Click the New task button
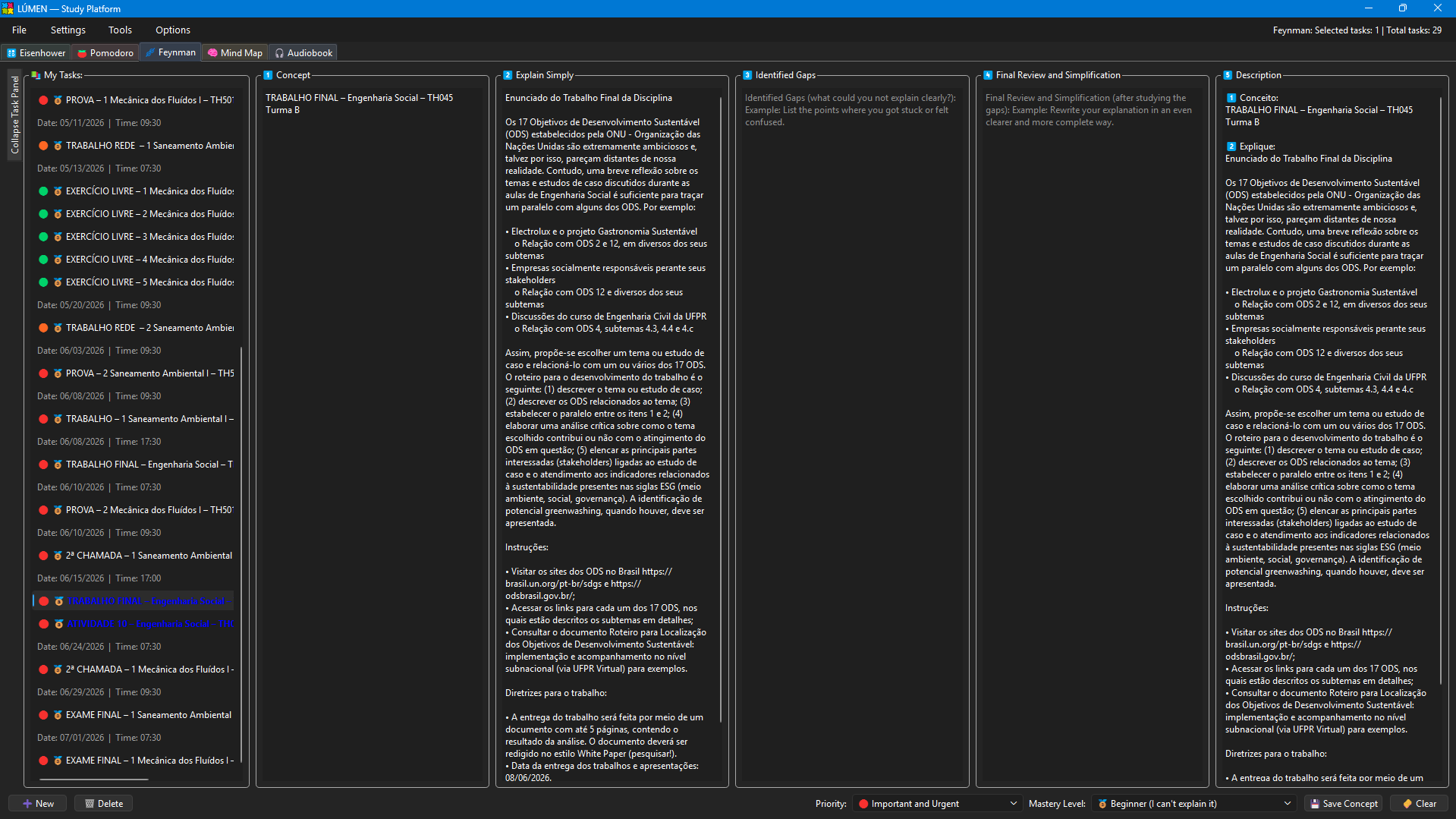Viewport: 1456px width, 819px height. click(x=38, y=804)
